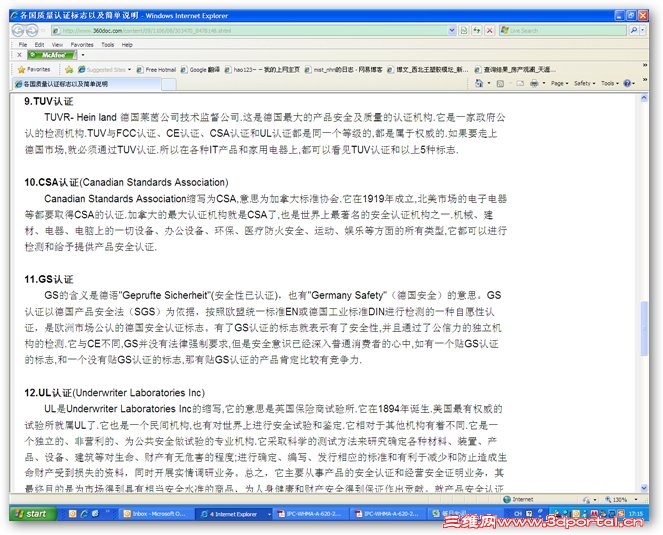
Task: Click the Internet zone status indicator
Action: coord(518,499)
